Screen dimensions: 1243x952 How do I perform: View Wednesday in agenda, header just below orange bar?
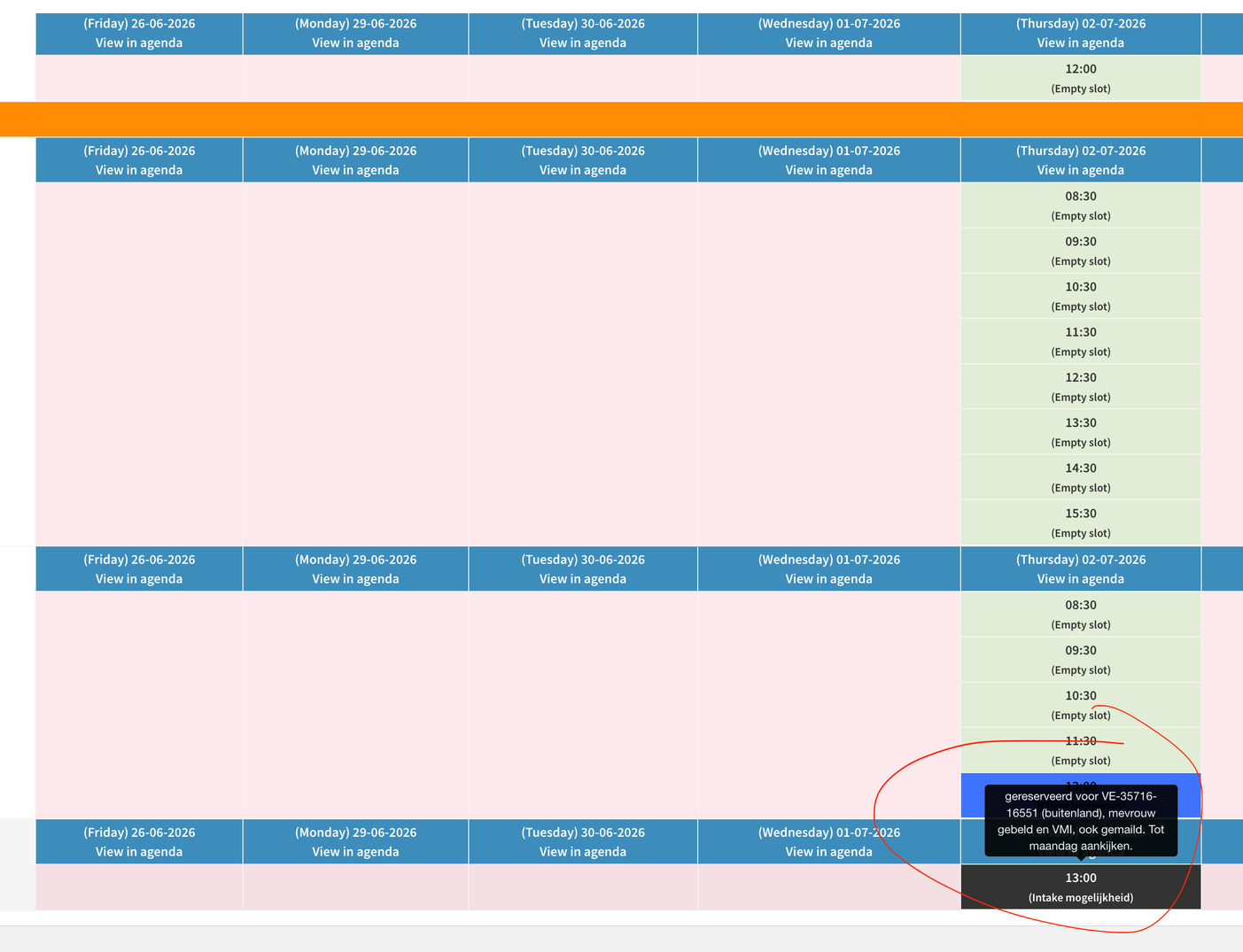point(828,170)
